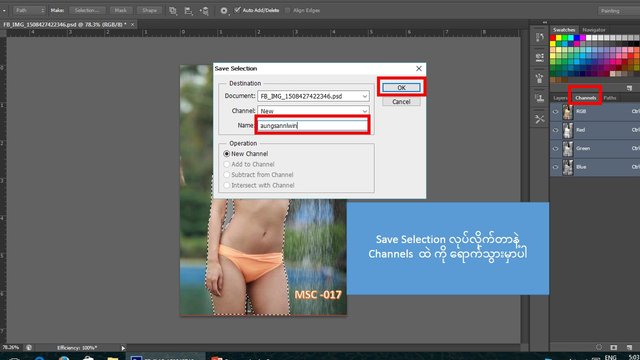This screenshot has width=640, height=360.
Task: Open the Tool Presets crossed-tools icon
Action: pos(540,119)
